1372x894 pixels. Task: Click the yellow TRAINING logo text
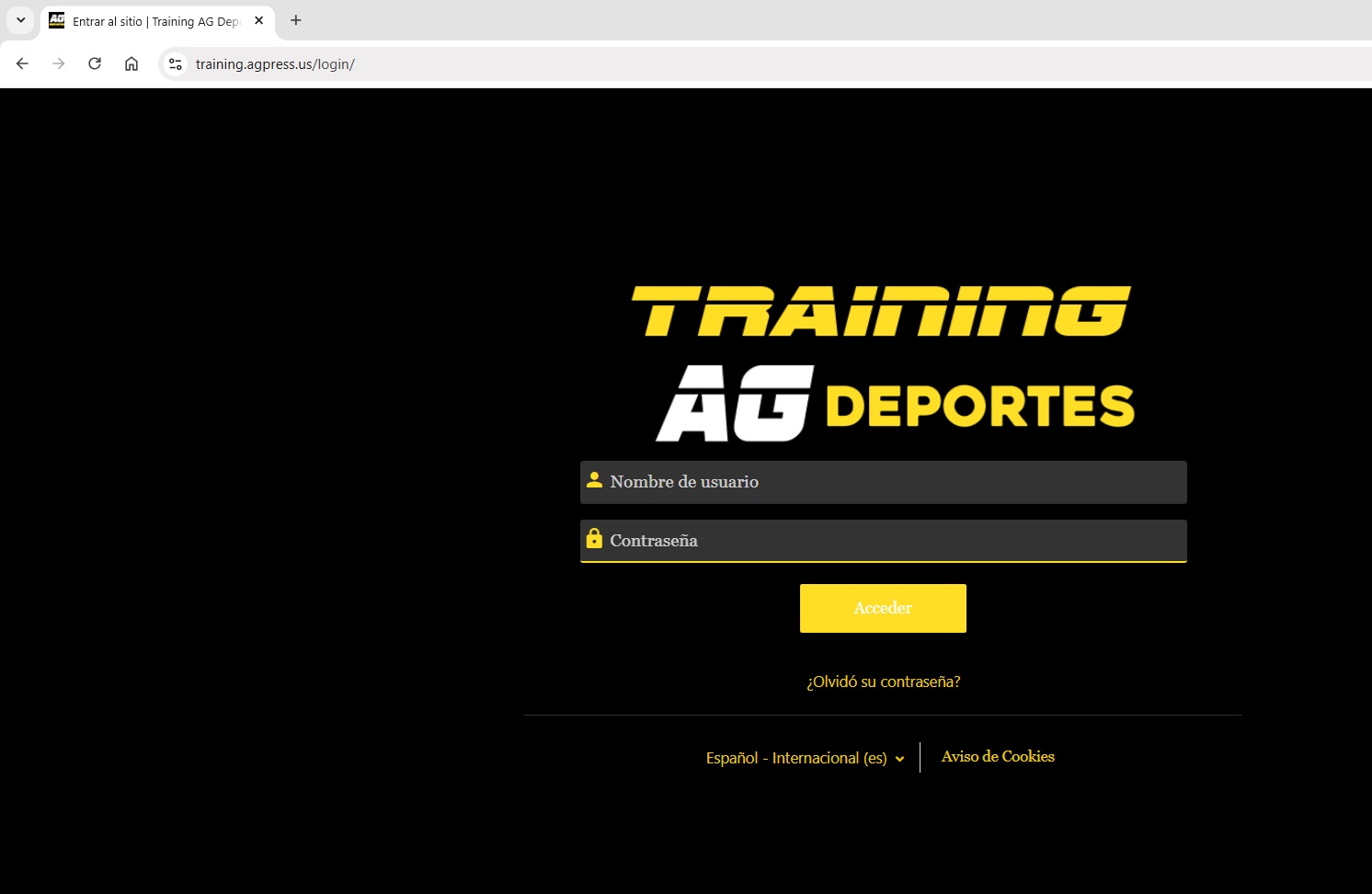[880, 311]
